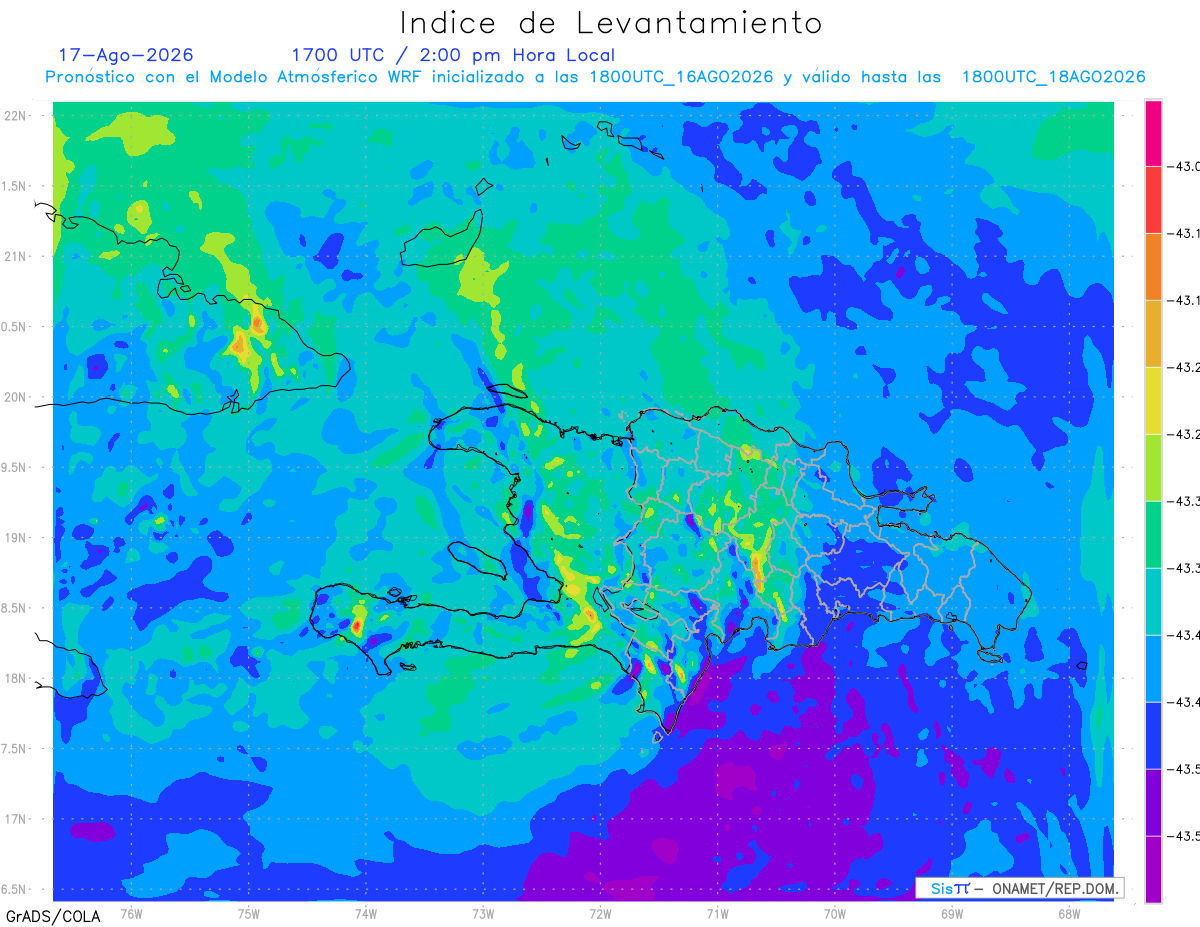Click the lime-green swatch in the colorbar
The image size is (1200, 927).
point(1153,467)
